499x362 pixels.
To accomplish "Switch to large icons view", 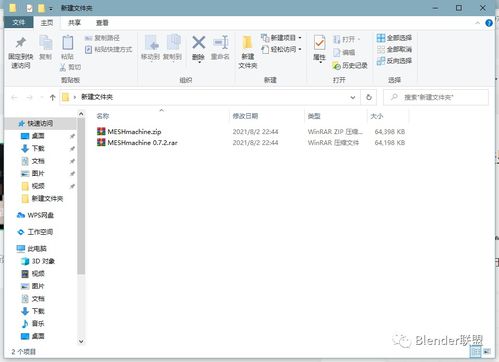I will click(487, 351).
